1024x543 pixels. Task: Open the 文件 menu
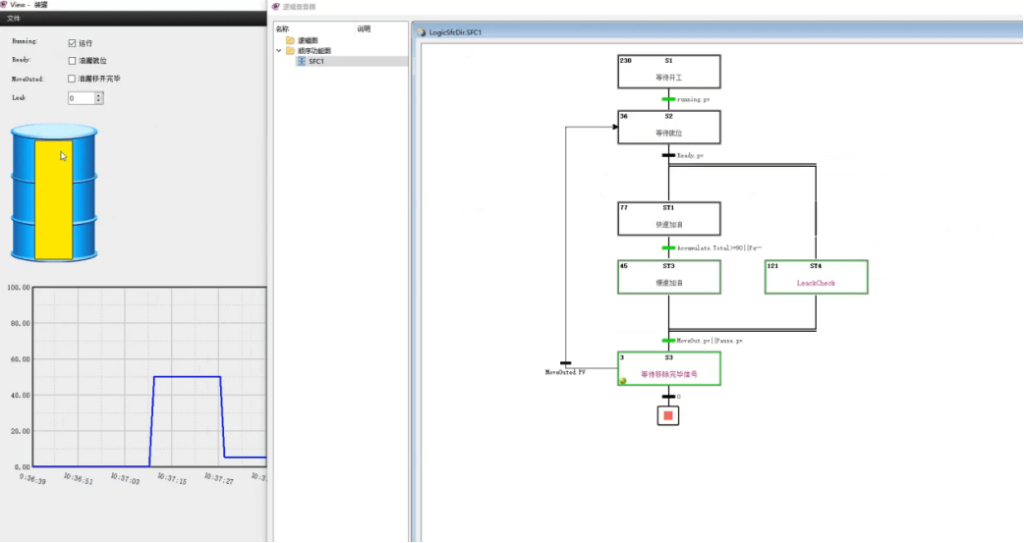click(14, 18)
